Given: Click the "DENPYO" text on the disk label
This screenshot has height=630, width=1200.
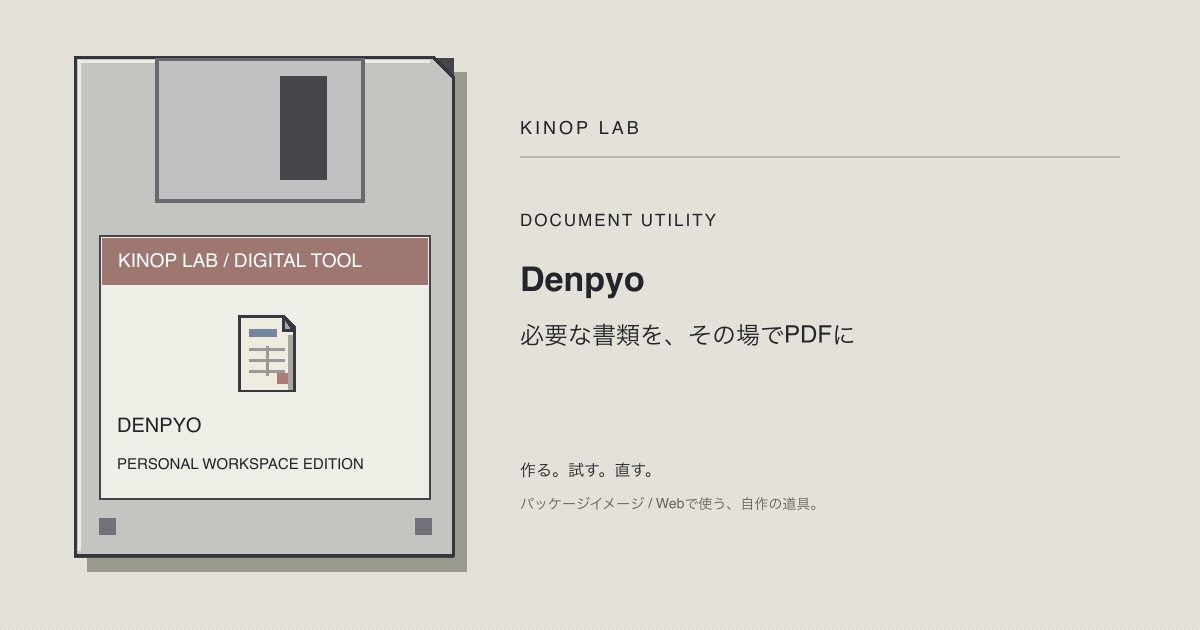Looking at the screenshot, I should 159,425.
